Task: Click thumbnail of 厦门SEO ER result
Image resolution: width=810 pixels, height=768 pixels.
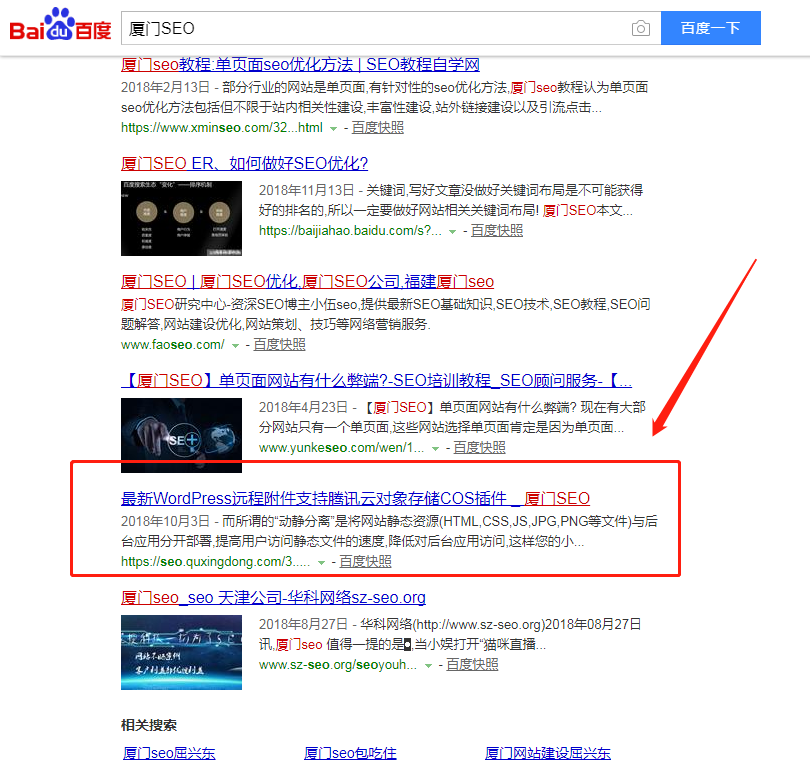Action: tap(181, 218)
